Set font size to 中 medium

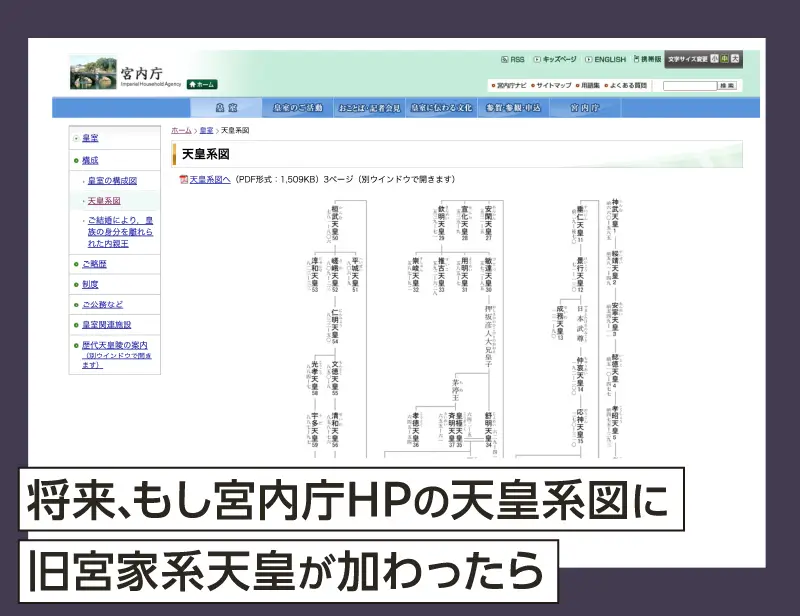(724, 58)
